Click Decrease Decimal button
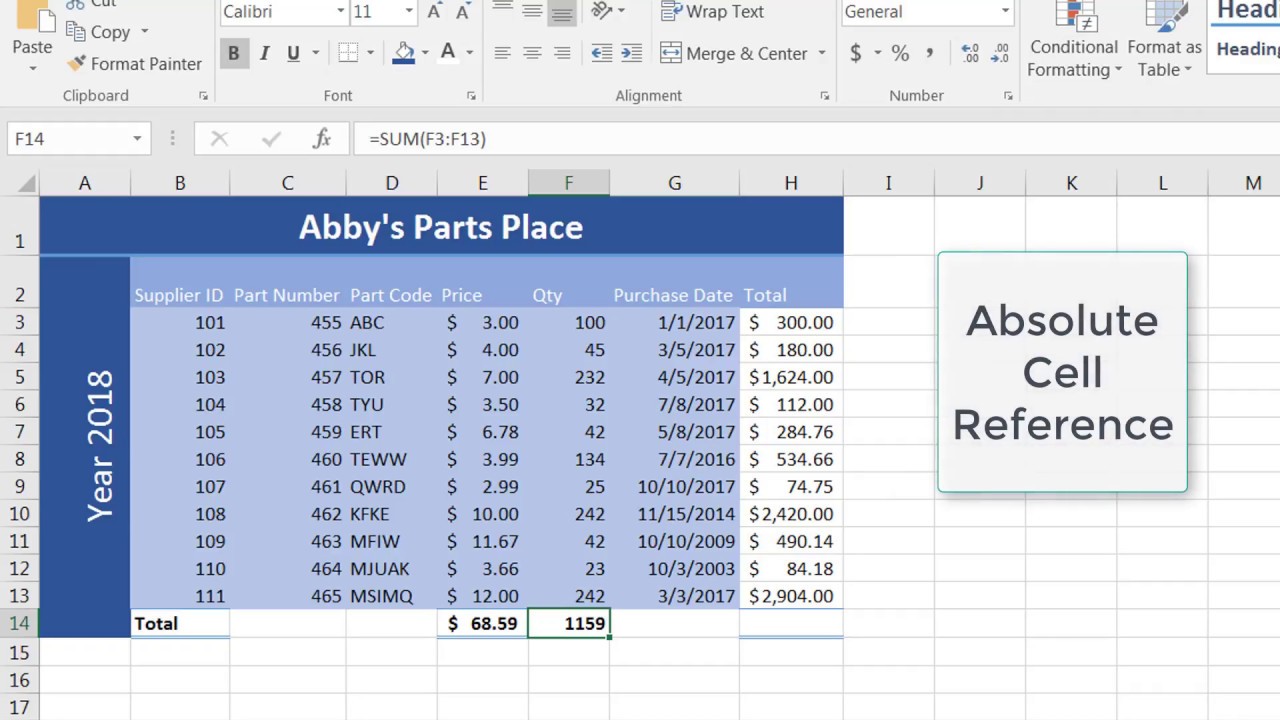Screen dimensions: 1280x720 [x=999, y=53]
